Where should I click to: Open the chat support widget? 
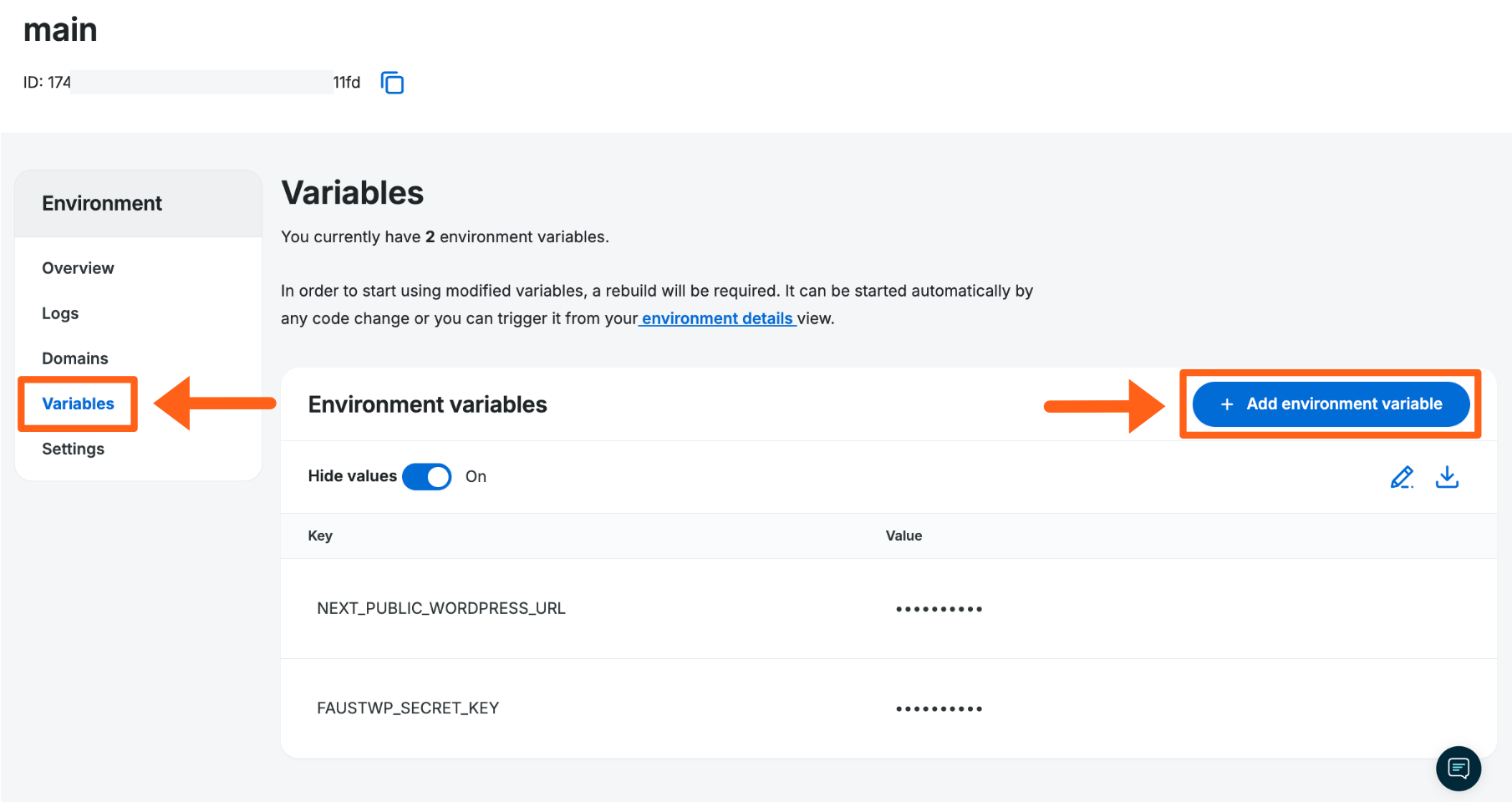tap(1459, 769)
